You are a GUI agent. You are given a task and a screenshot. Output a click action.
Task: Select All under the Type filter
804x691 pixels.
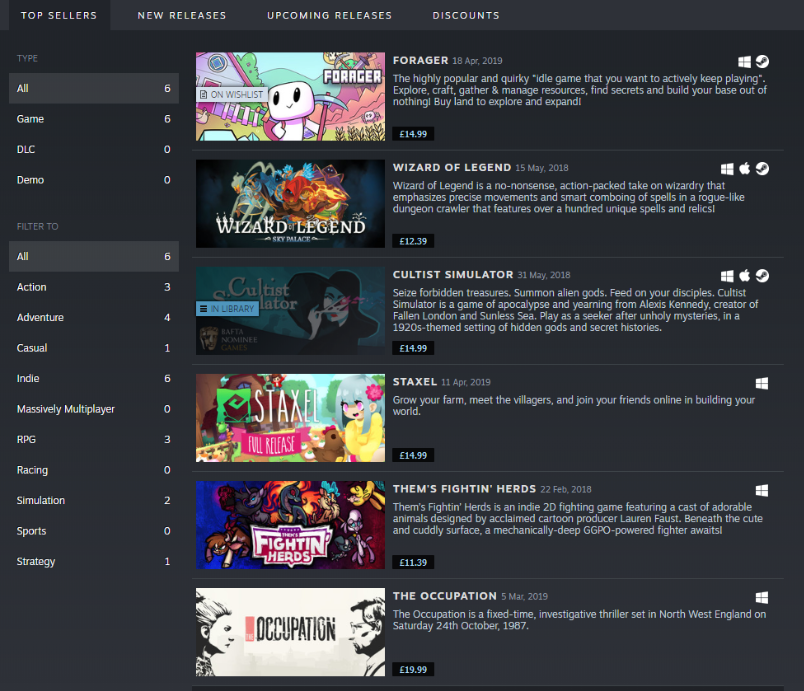[x=94, y=88]
